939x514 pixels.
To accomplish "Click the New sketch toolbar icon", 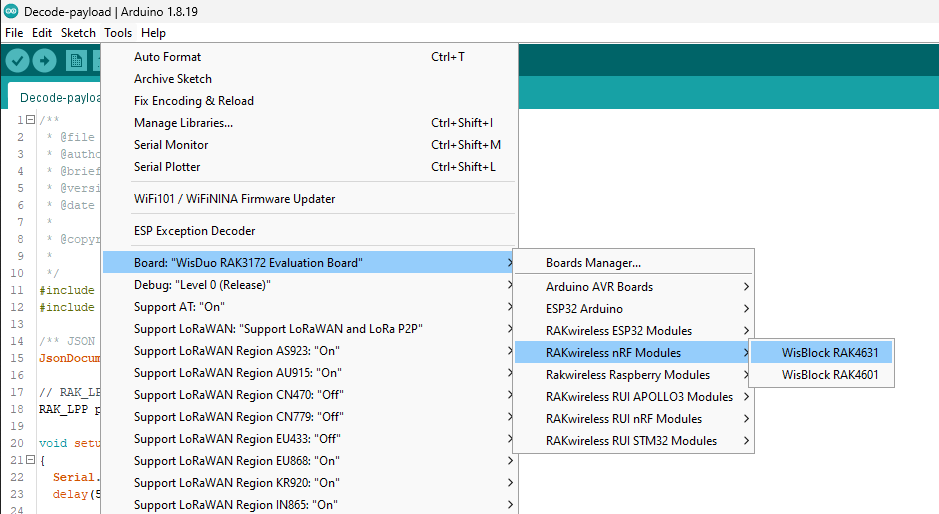I will pyautogui.click(x=76, y=61).
